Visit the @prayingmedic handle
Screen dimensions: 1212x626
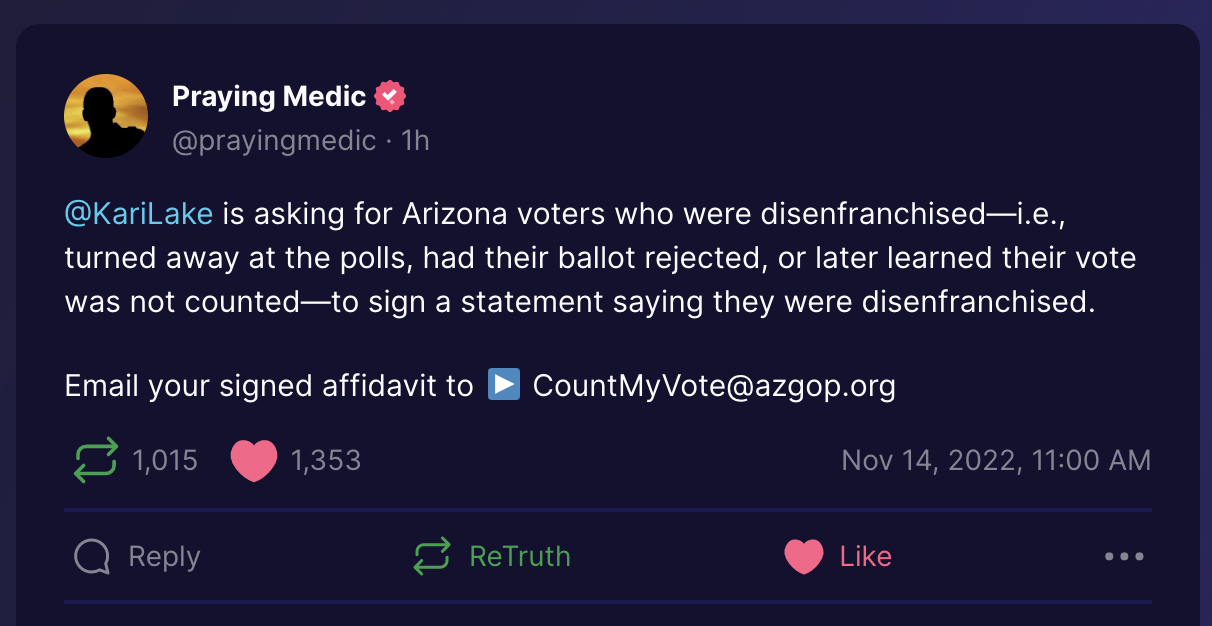[x=274, y=141]
